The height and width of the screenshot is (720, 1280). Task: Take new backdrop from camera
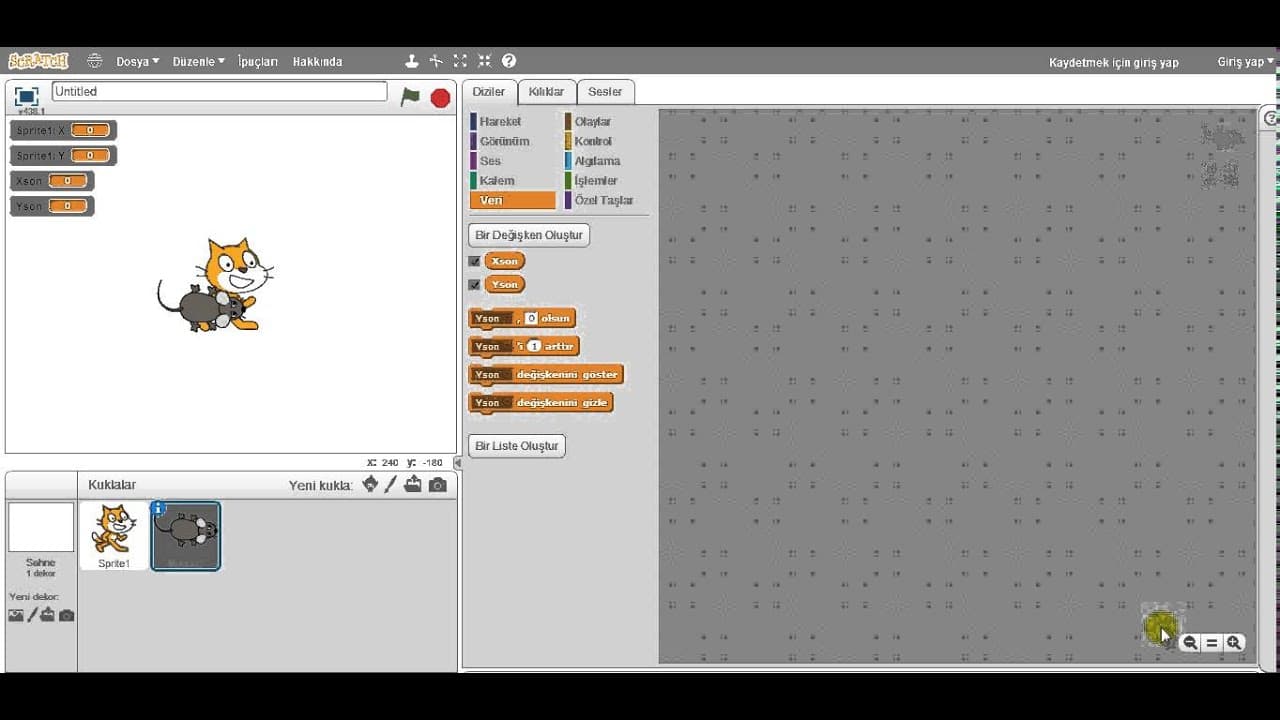point(66,615)
